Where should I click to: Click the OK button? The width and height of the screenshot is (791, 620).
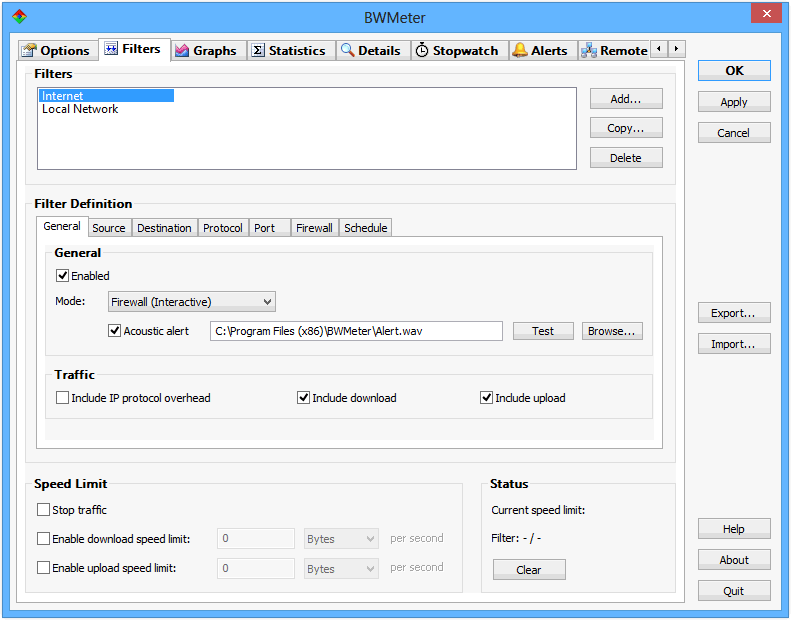coord(734,71)
